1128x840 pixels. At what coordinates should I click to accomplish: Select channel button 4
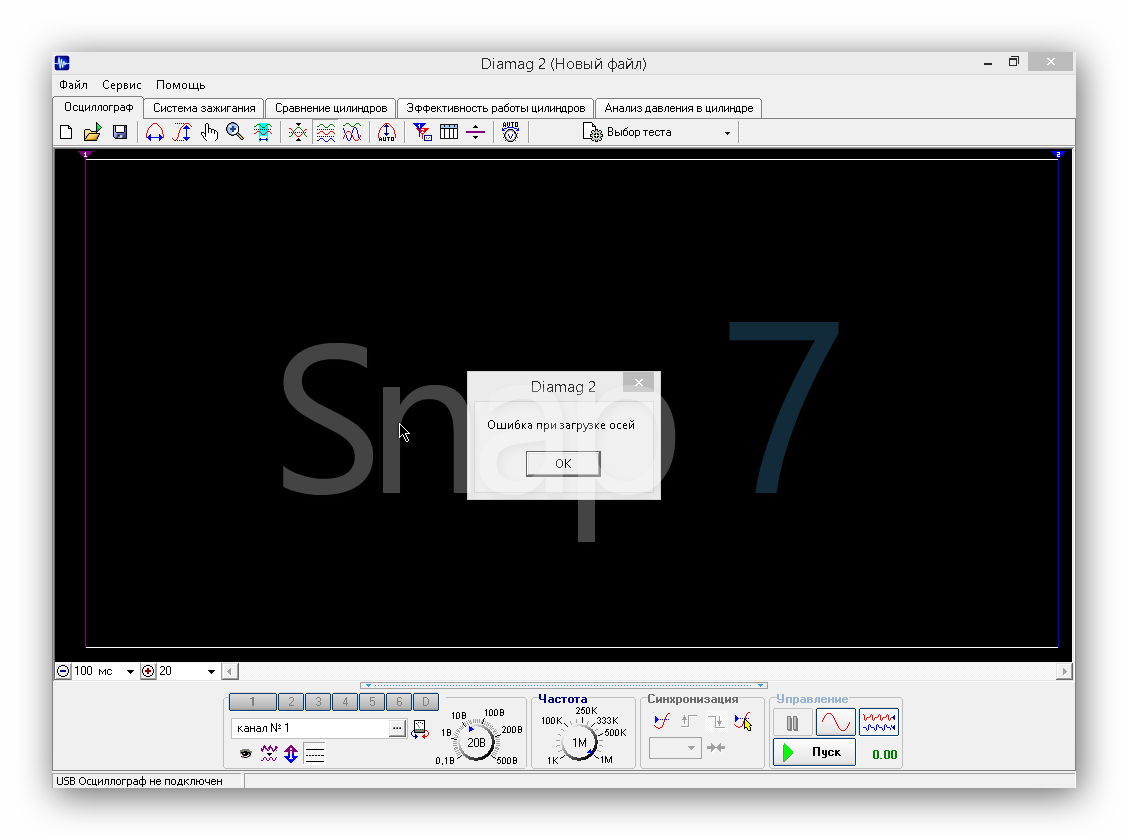(345, 702)
